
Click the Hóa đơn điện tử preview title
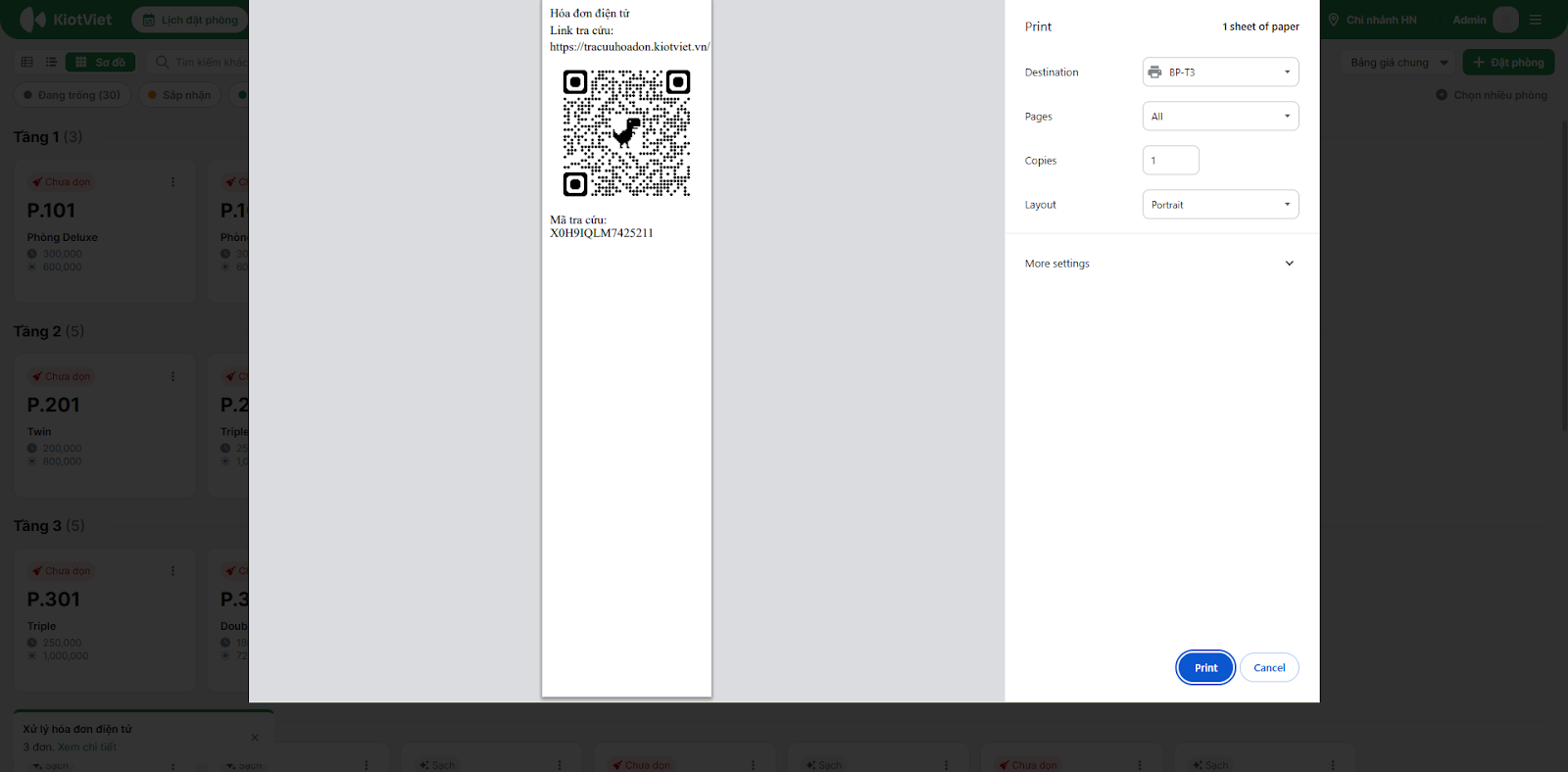590,14
